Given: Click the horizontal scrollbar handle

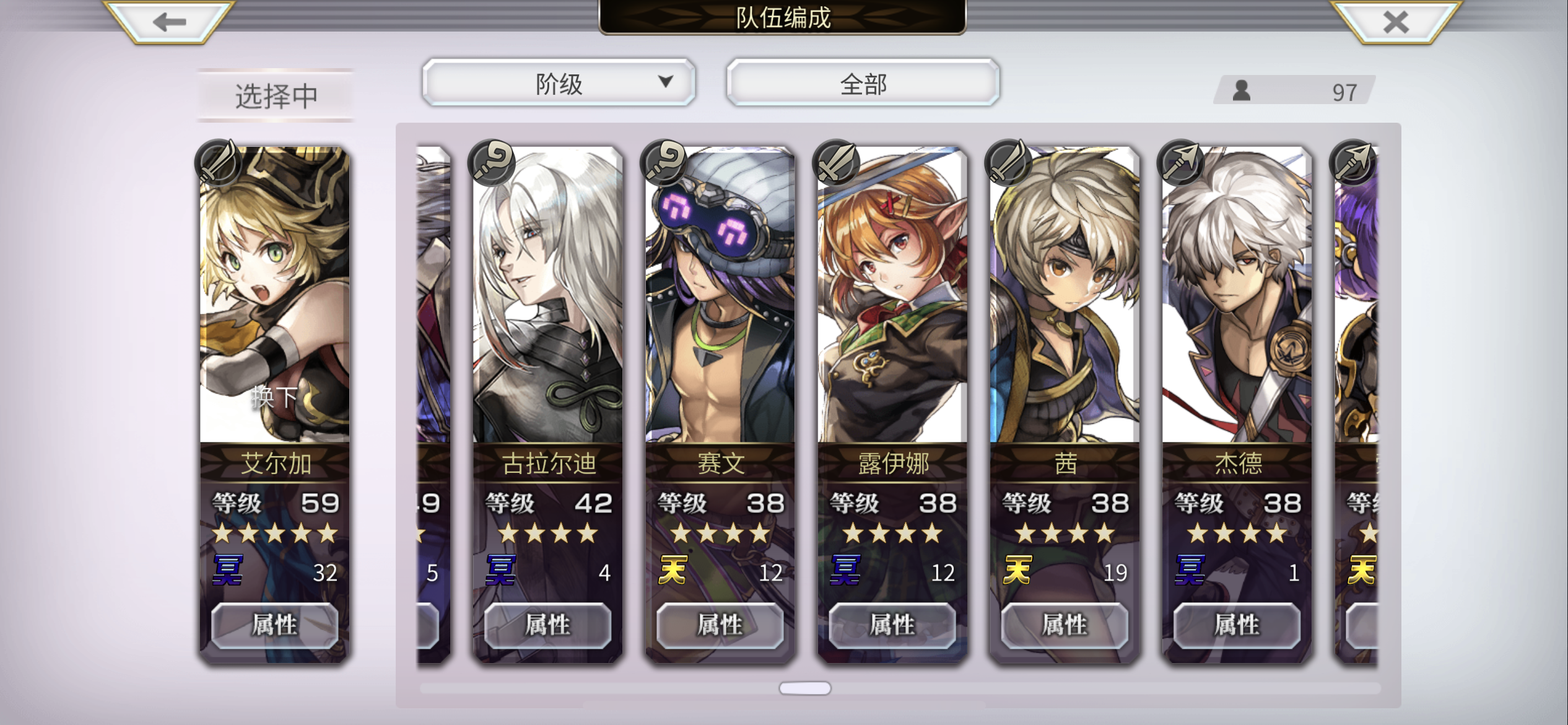Looking at the screenshot, I should click(x=805, y=688).
